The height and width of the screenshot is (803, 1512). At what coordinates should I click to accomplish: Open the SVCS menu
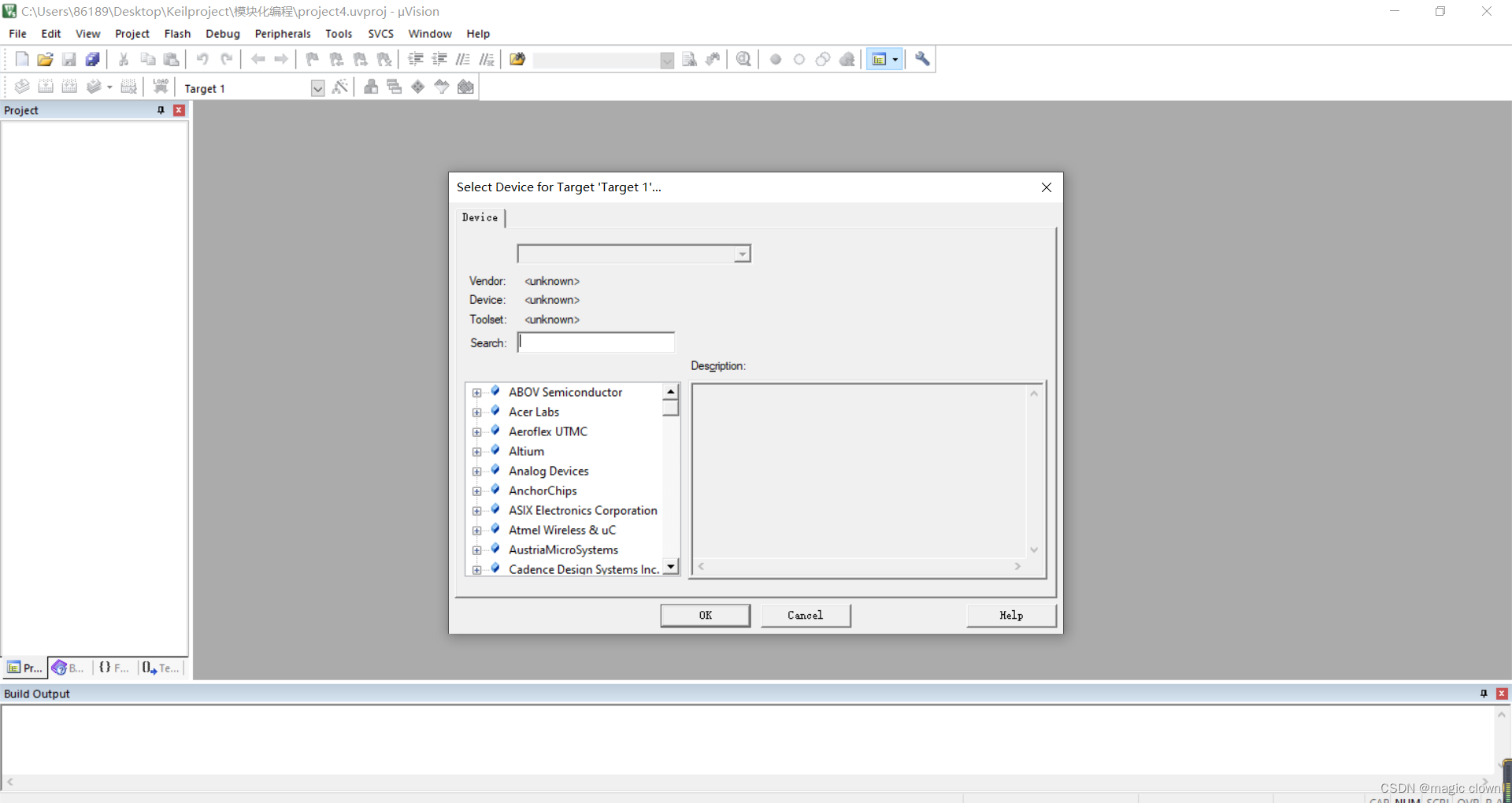(x=381, y=34)
